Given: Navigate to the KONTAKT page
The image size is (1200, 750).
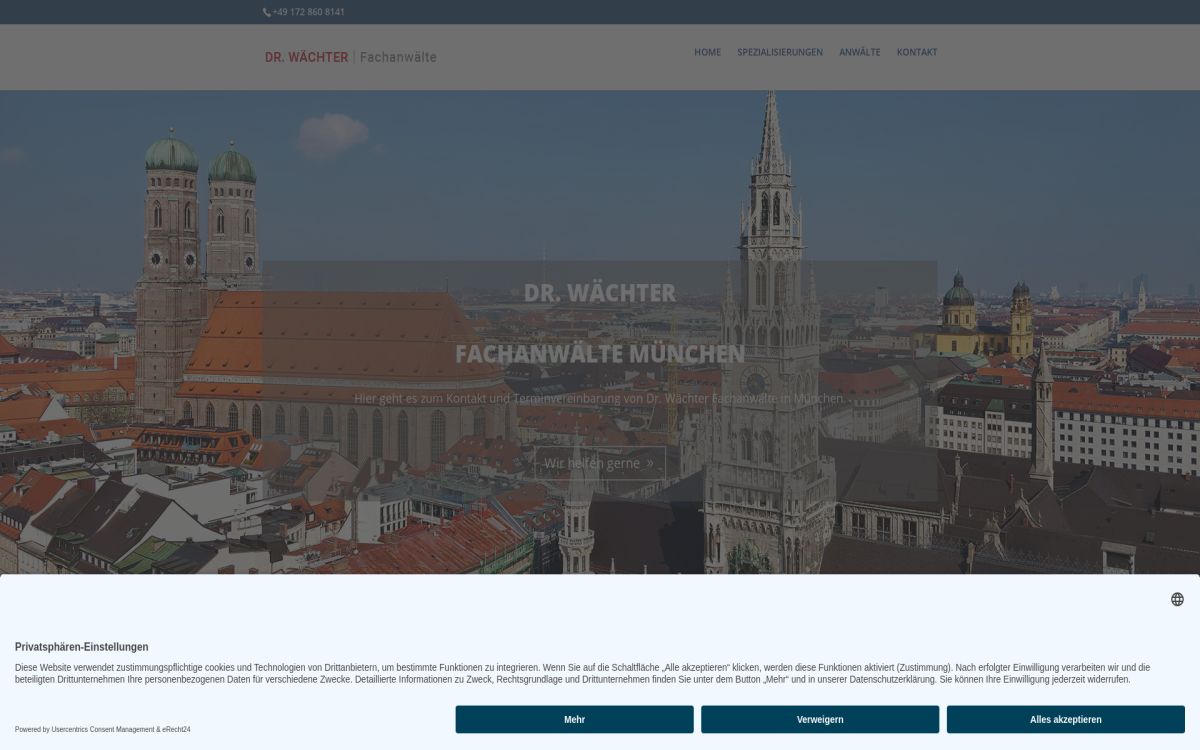Looking at the screenshot, I should click(917, 52).
